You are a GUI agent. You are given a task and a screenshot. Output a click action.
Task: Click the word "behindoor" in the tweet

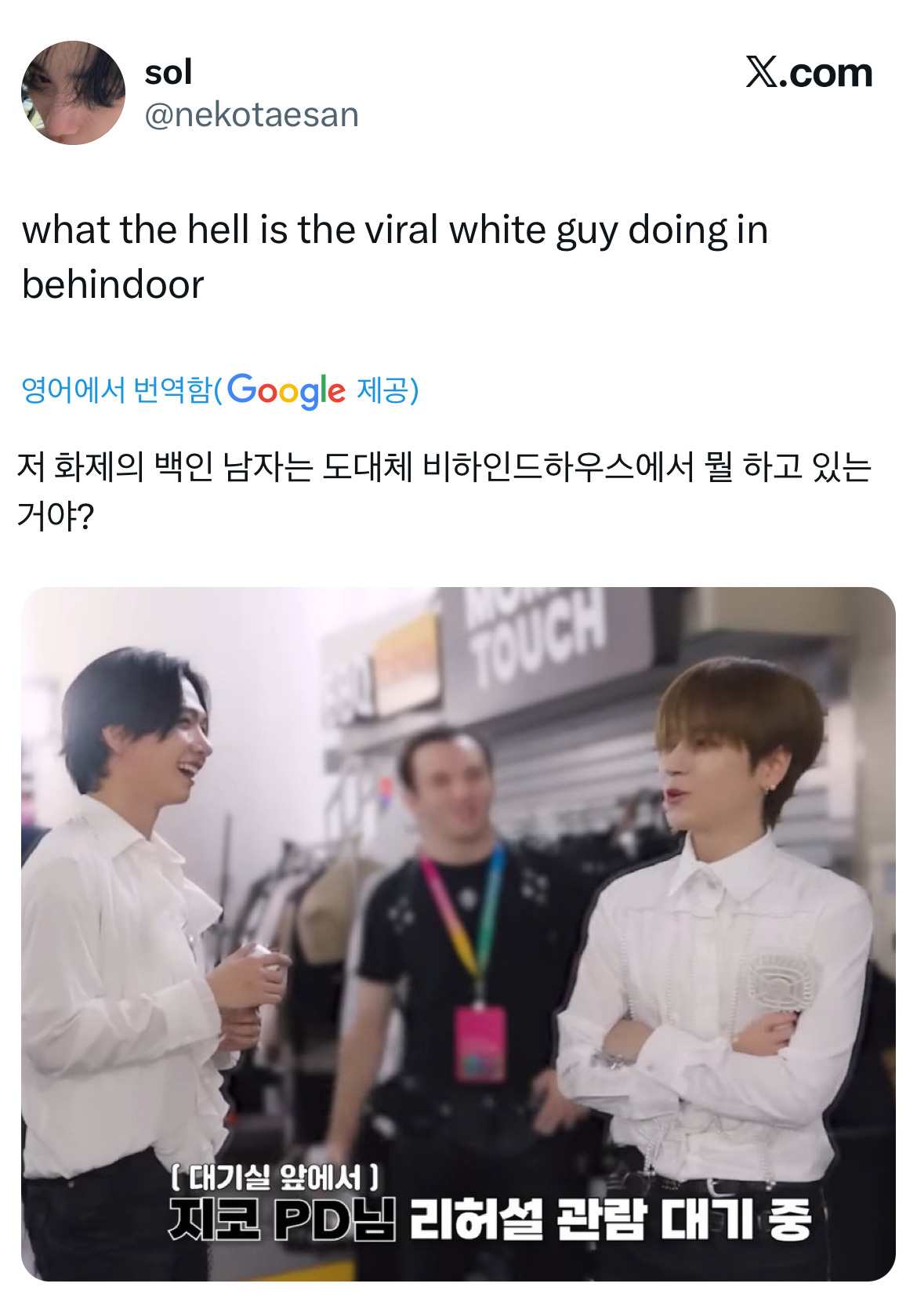click(113, 284)
